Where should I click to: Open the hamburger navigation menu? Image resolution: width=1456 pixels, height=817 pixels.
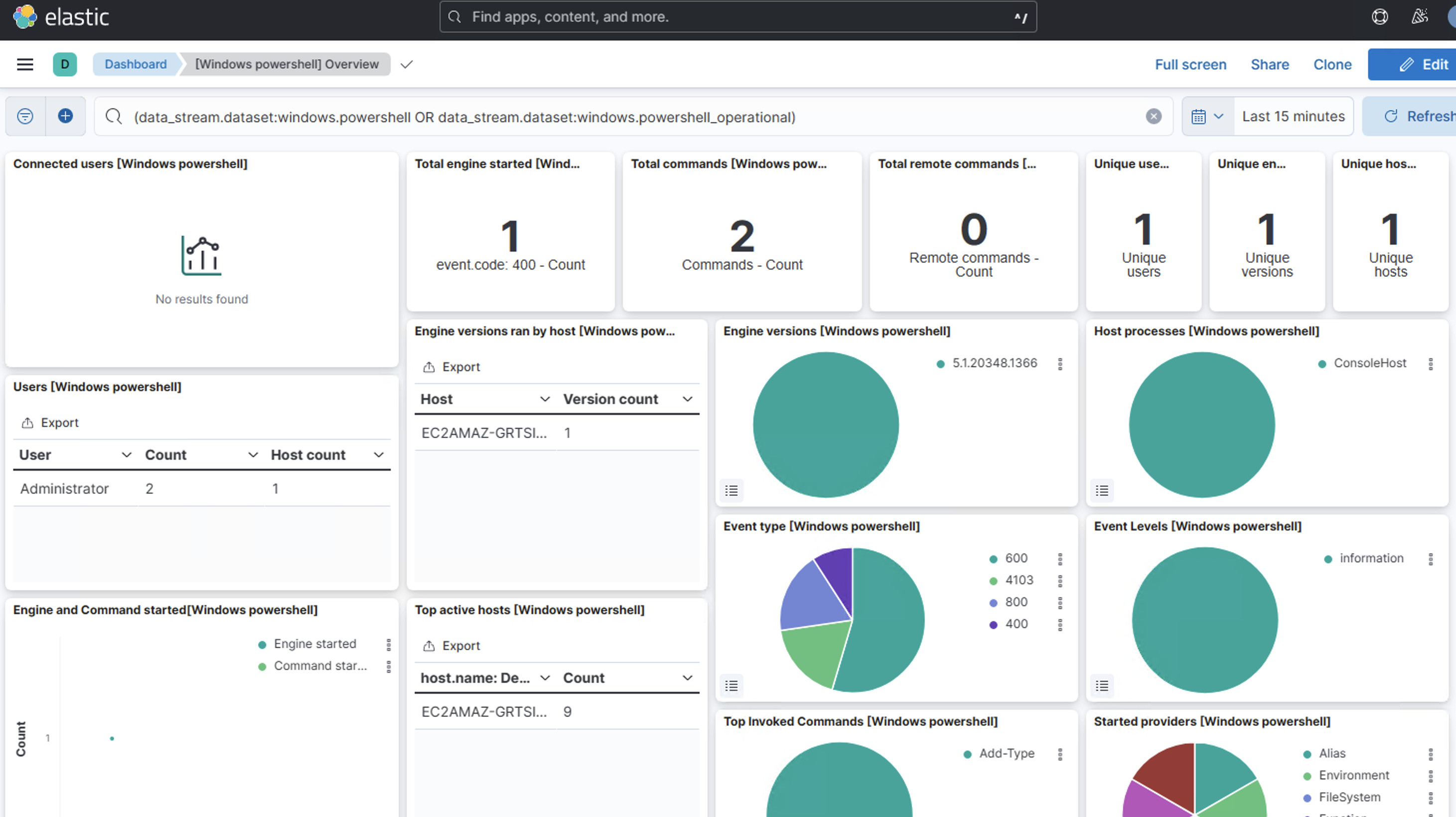[x=25, y=64]
